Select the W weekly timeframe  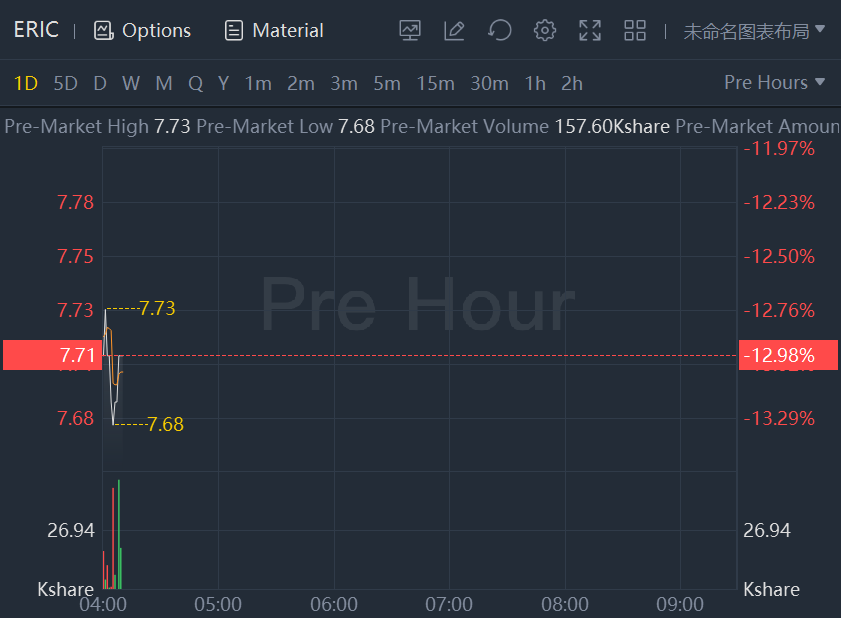click(131, 83)
